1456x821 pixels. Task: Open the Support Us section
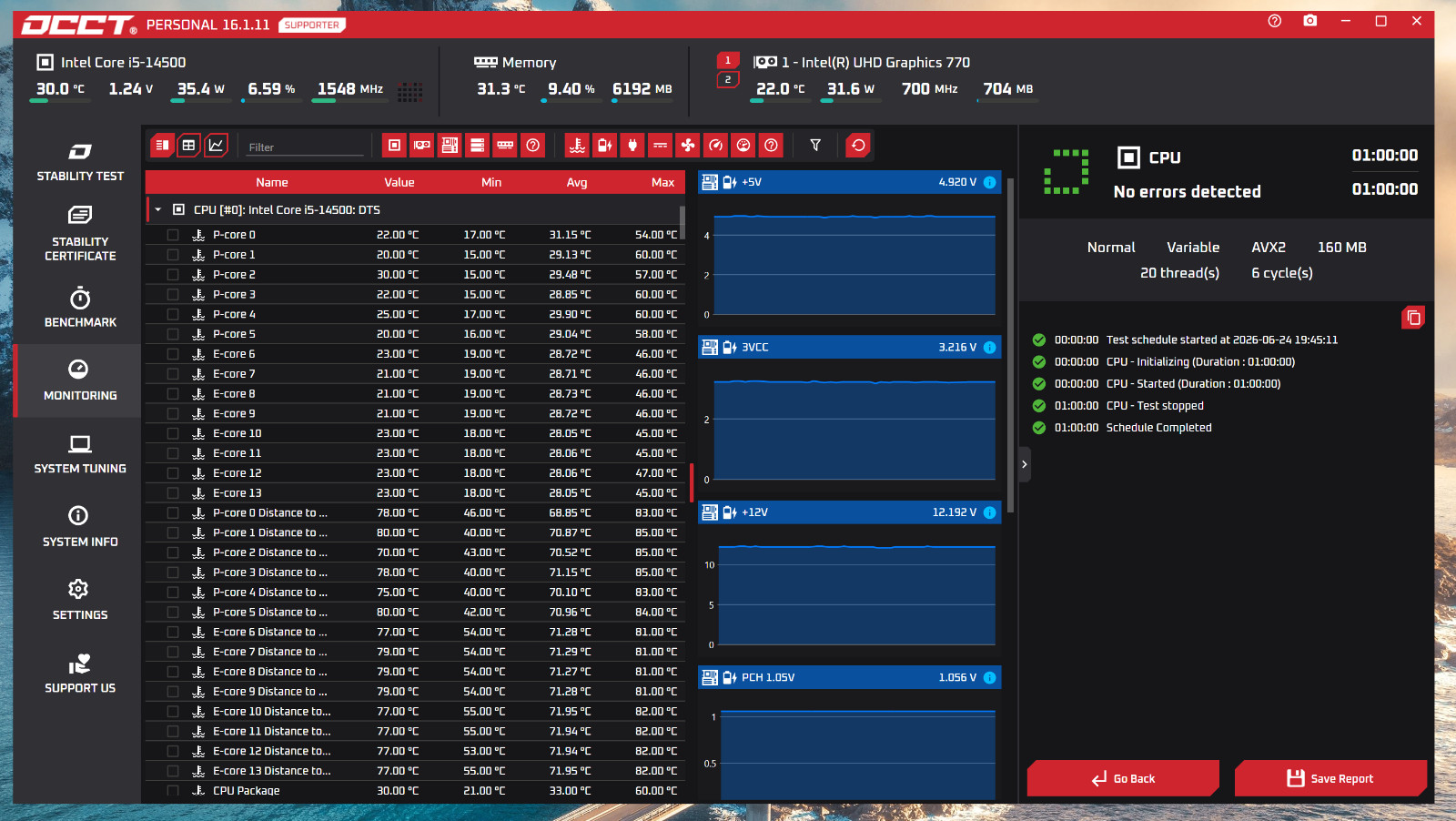tap(80, 674)
